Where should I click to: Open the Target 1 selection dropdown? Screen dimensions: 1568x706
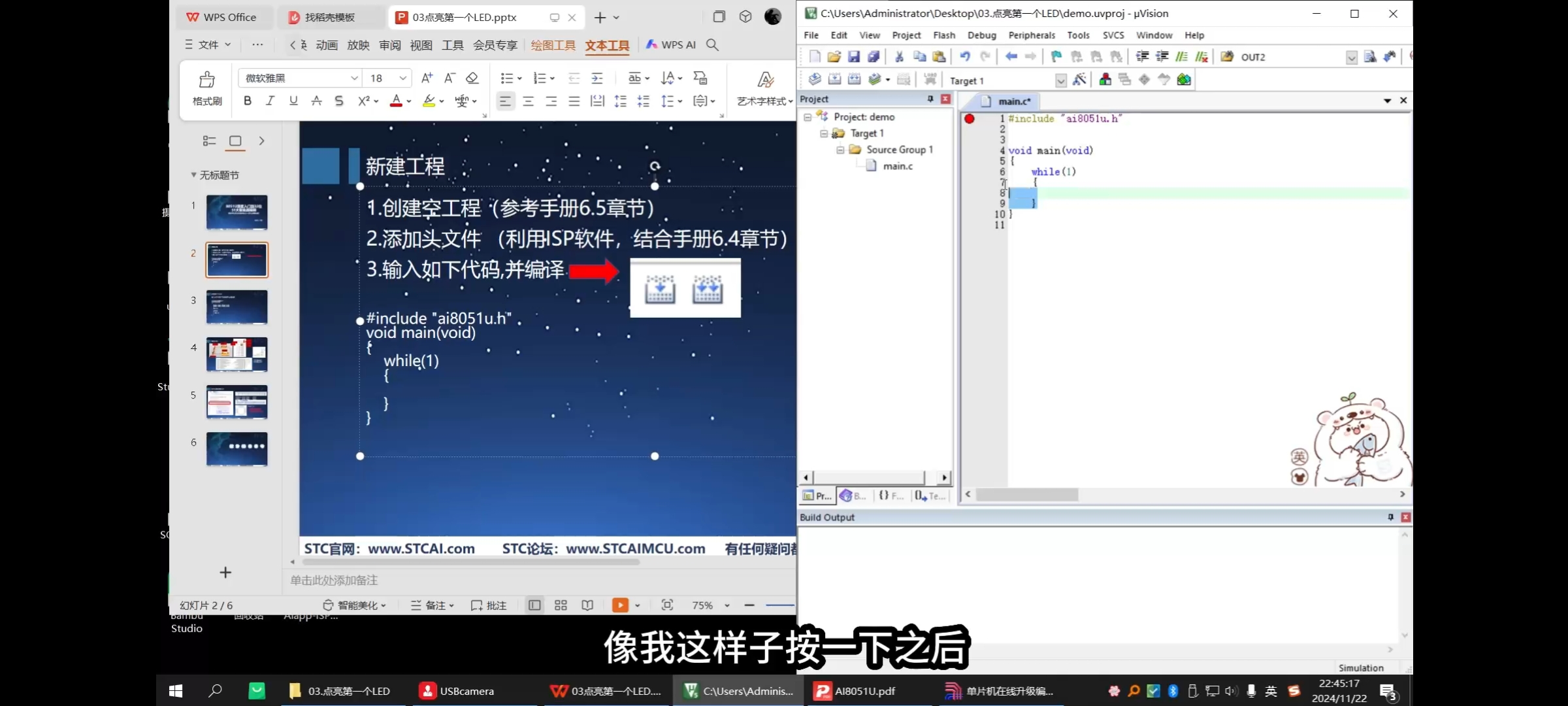(x=1060, y=80)
